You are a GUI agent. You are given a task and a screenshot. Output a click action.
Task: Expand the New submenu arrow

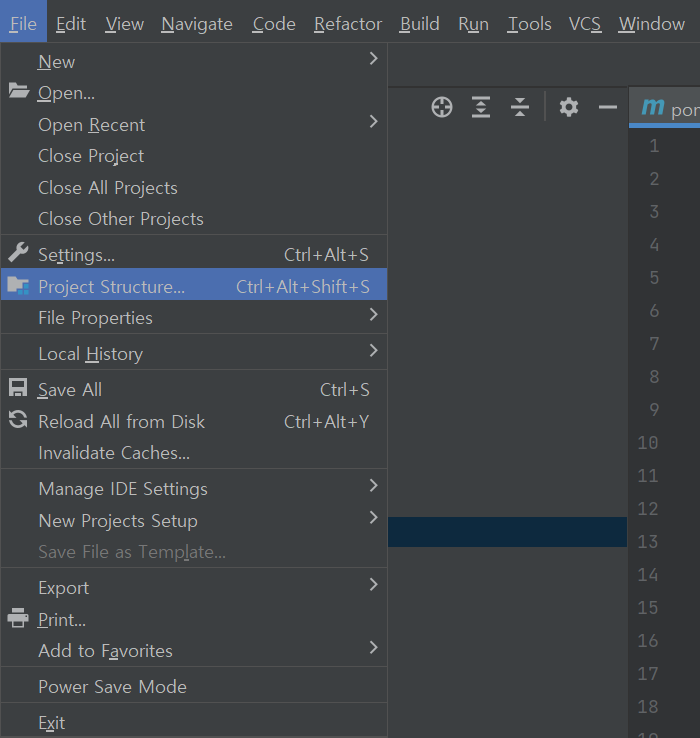(373, 58)
